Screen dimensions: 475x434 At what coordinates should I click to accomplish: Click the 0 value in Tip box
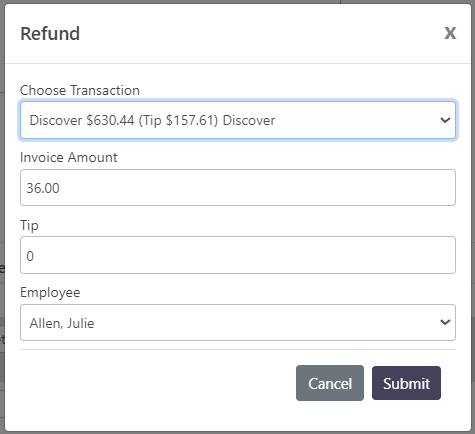click(30, 256)
